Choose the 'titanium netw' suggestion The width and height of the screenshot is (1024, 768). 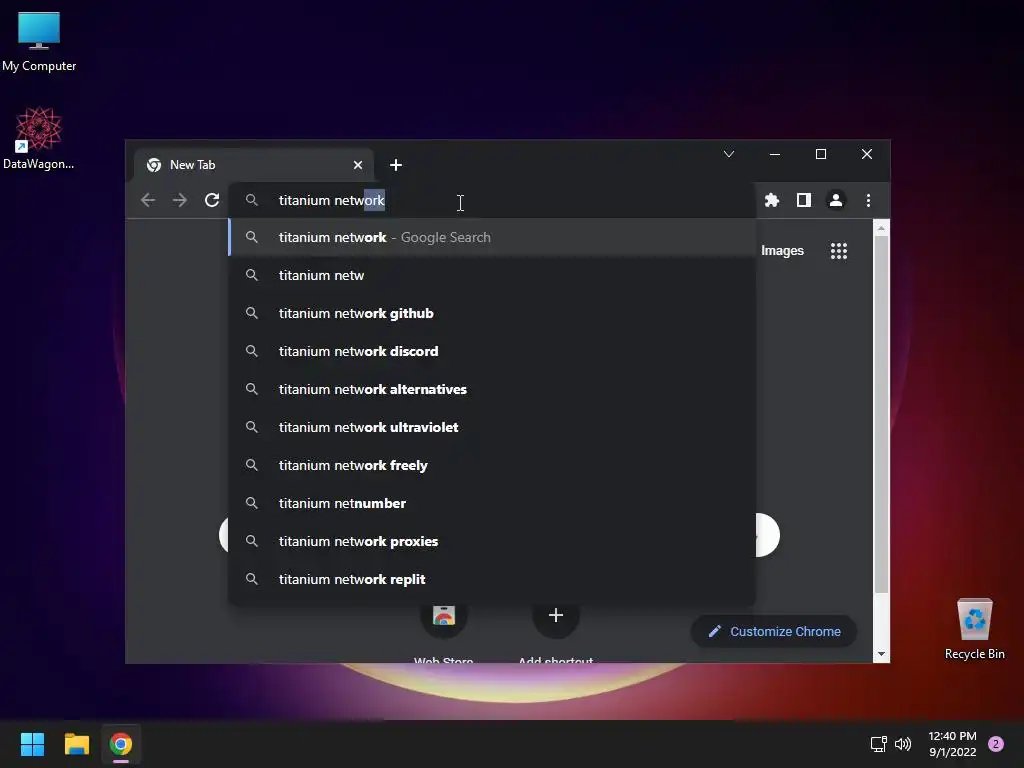pyautogui.click(x=492, y=276)
